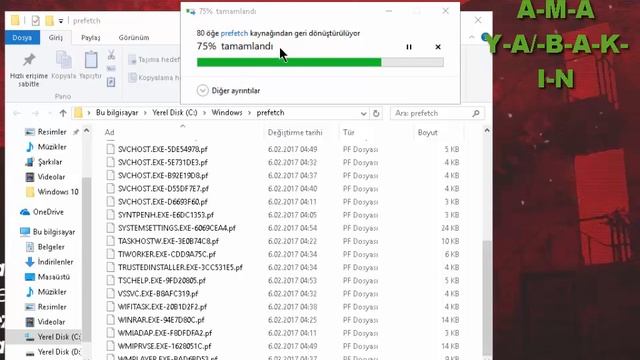The width and height of the screenshot is (640, 360).
Task: Go up one folder level arrow
Action: pos(63,113)
